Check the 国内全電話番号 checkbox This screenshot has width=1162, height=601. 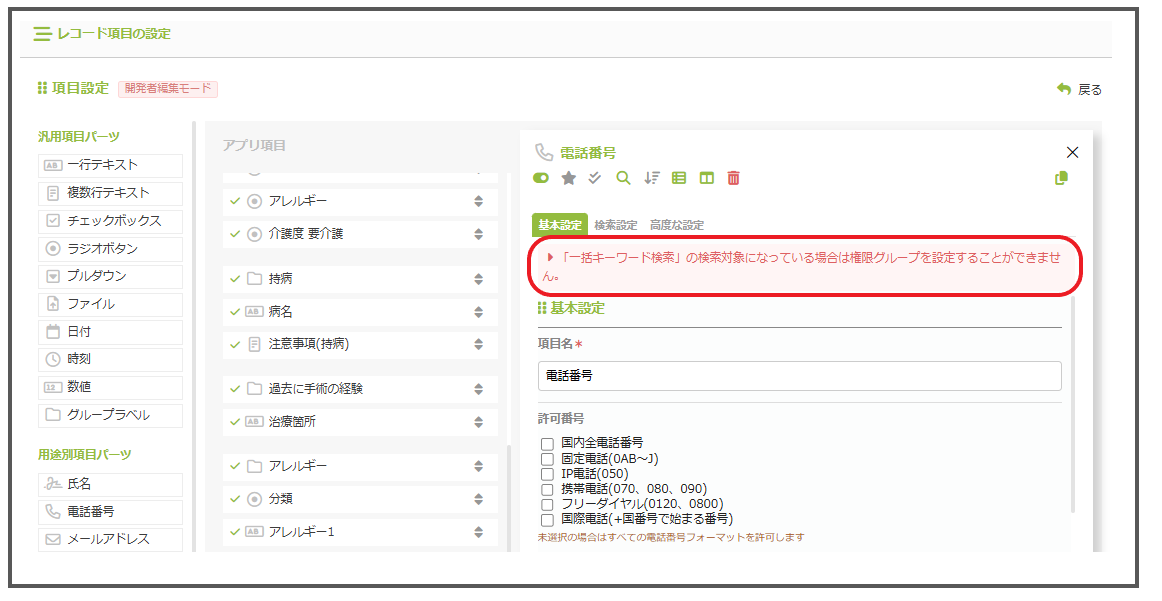coord(547,443)
